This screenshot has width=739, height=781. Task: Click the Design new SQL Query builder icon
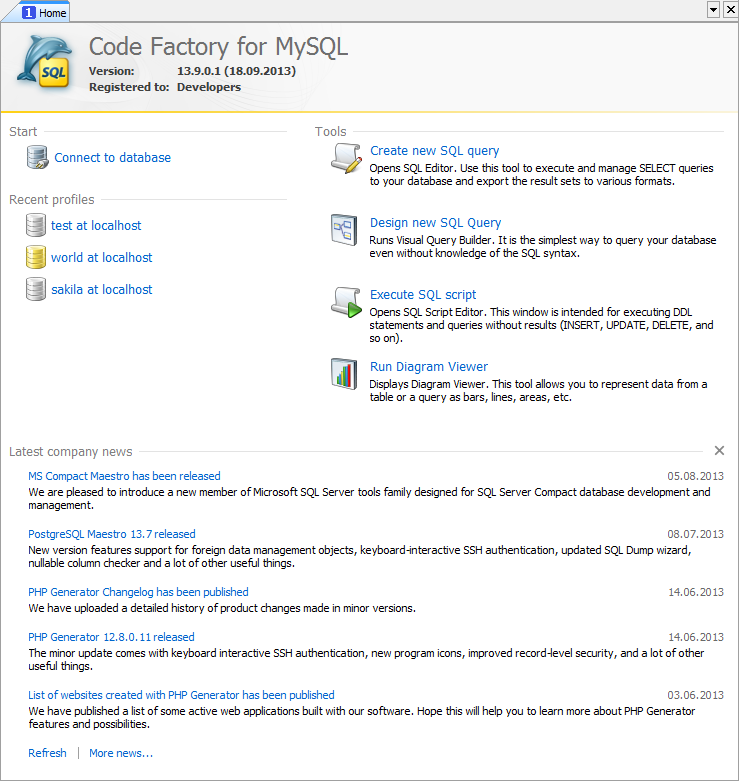[x=344, y=230]
